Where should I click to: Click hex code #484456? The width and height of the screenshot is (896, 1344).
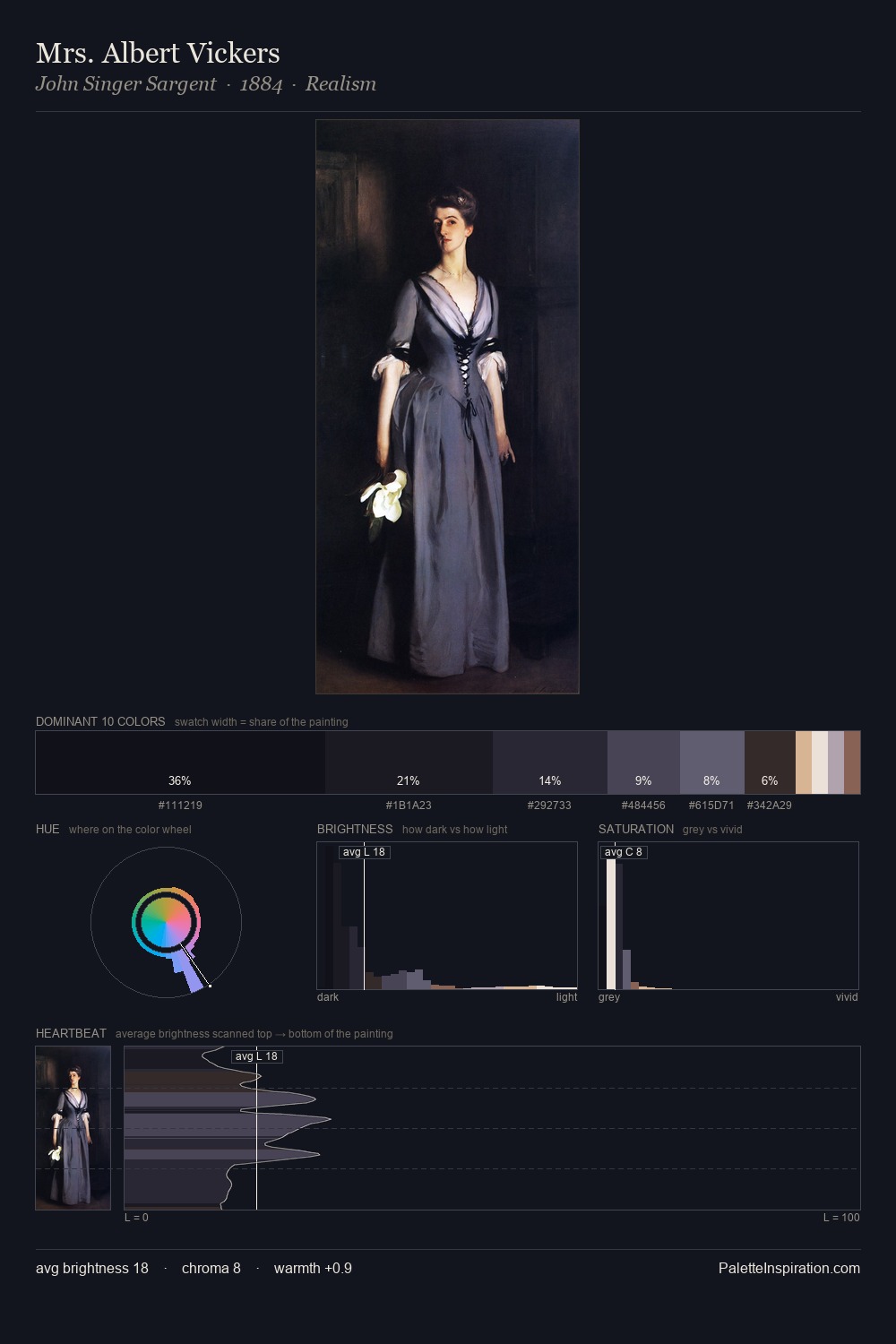tap(643, 806)
